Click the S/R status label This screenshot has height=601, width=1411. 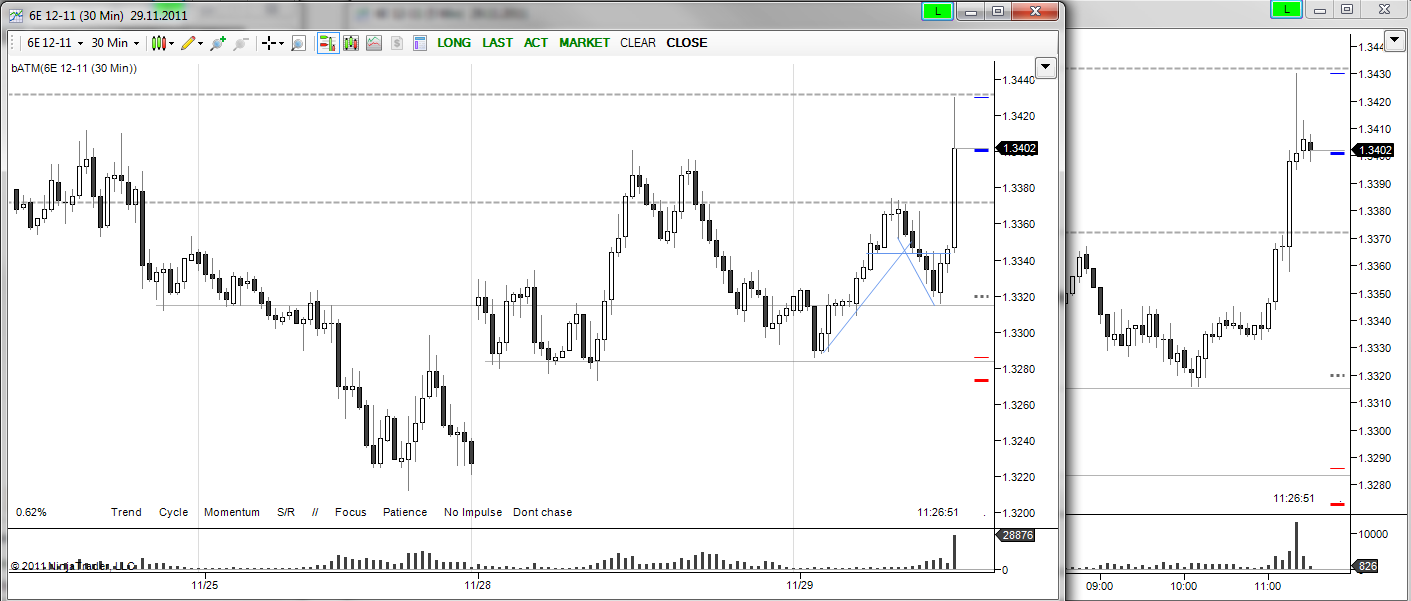pos(286,512)
